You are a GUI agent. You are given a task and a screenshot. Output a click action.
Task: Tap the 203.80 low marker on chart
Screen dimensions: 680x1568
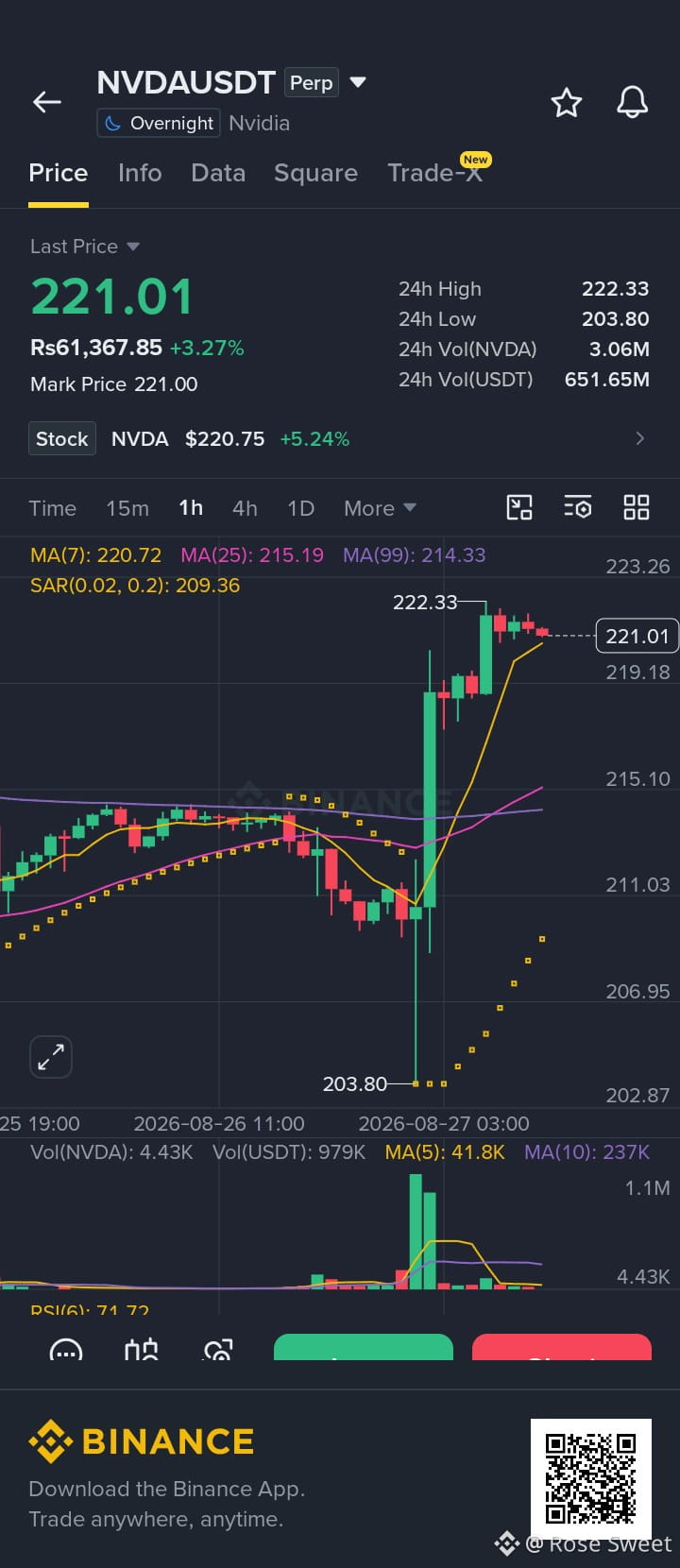[x=355, y=1084]
